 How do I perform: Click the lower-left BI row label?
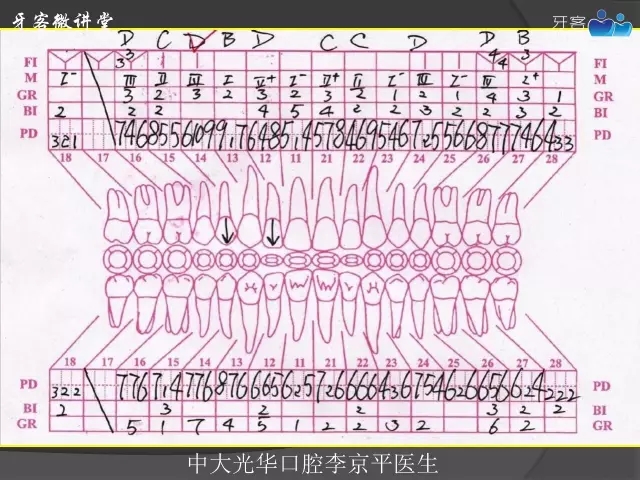32,409
